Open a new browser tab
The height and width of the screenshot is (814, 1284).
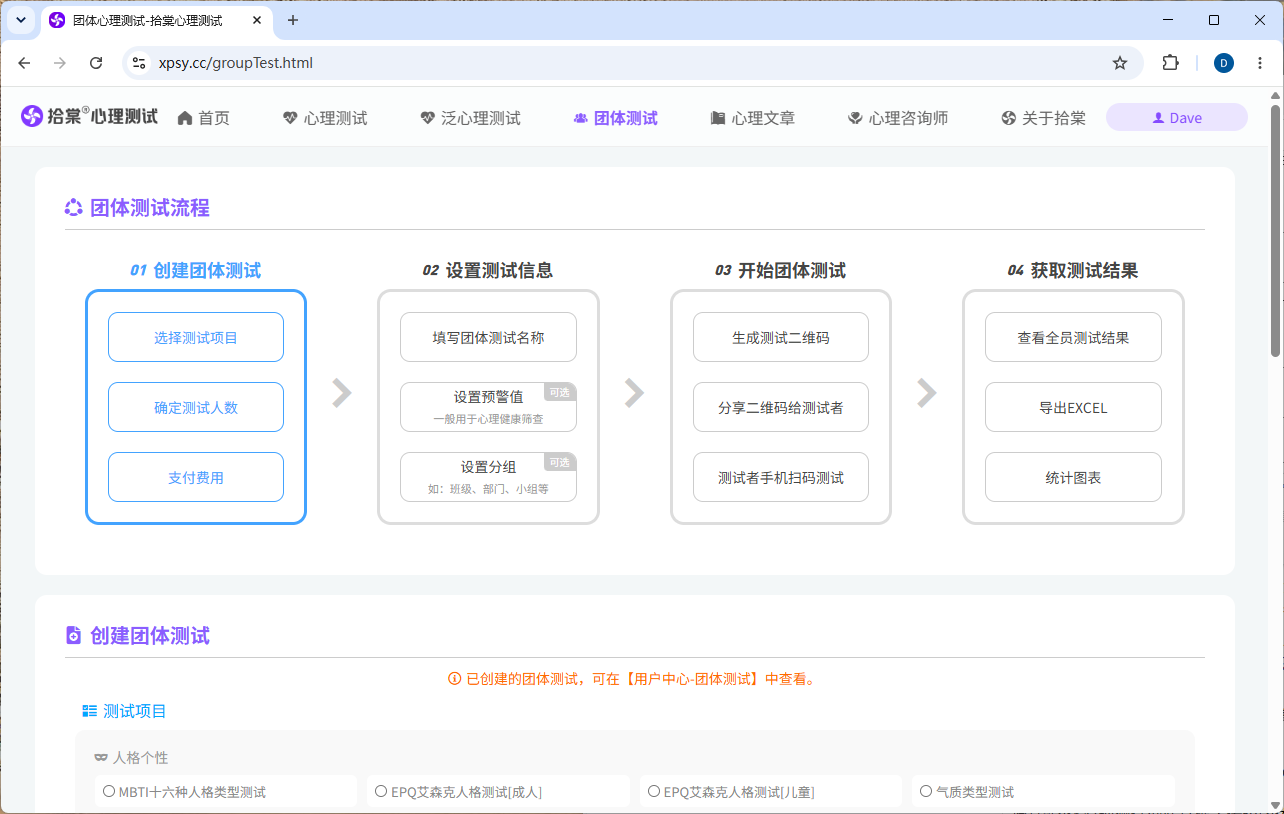pos(293,20)
